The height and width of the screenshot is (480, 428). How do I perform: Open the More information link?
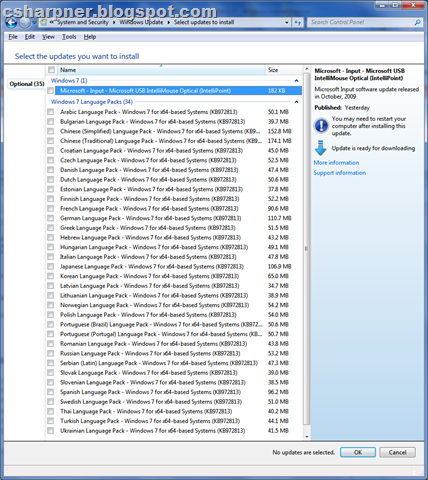click(x=336, y=163)
